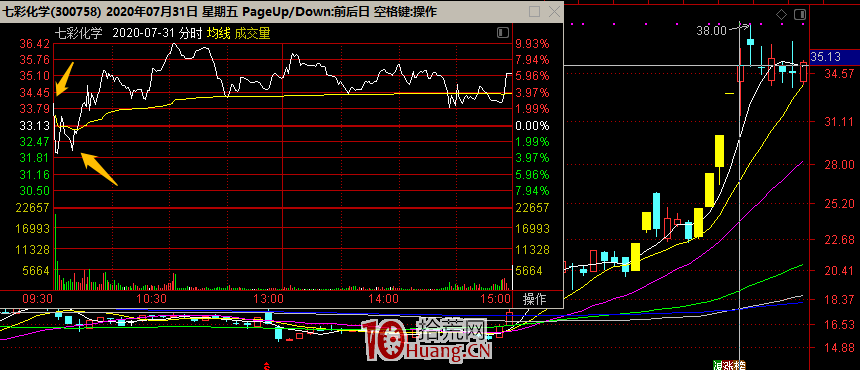The height and width of the screenshot is (370, 860).
Task: Click the green 30.50 price axis label
Action: 34,191
